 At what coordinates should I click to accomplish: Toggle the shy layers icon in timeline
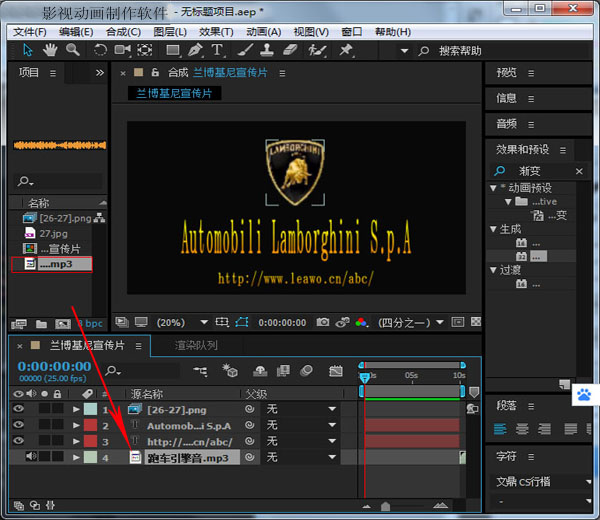click(x=260, y=371)
